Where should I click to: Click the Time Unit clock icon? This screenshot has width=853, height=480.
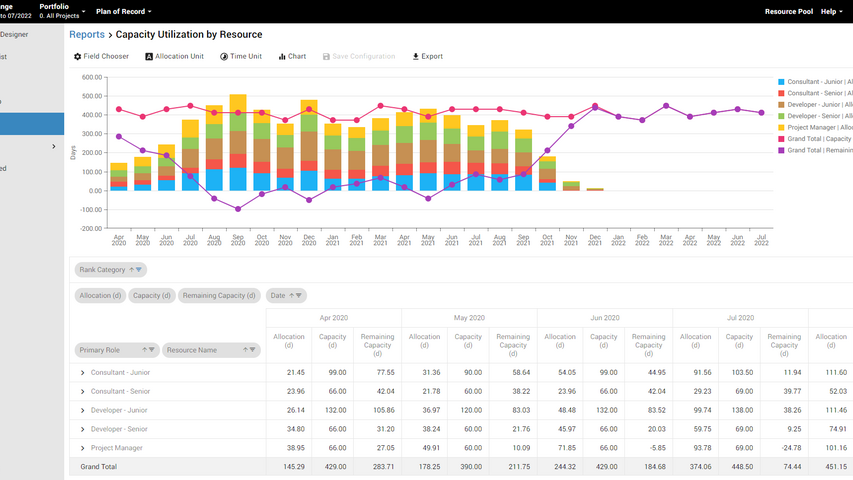coord(224,57)
